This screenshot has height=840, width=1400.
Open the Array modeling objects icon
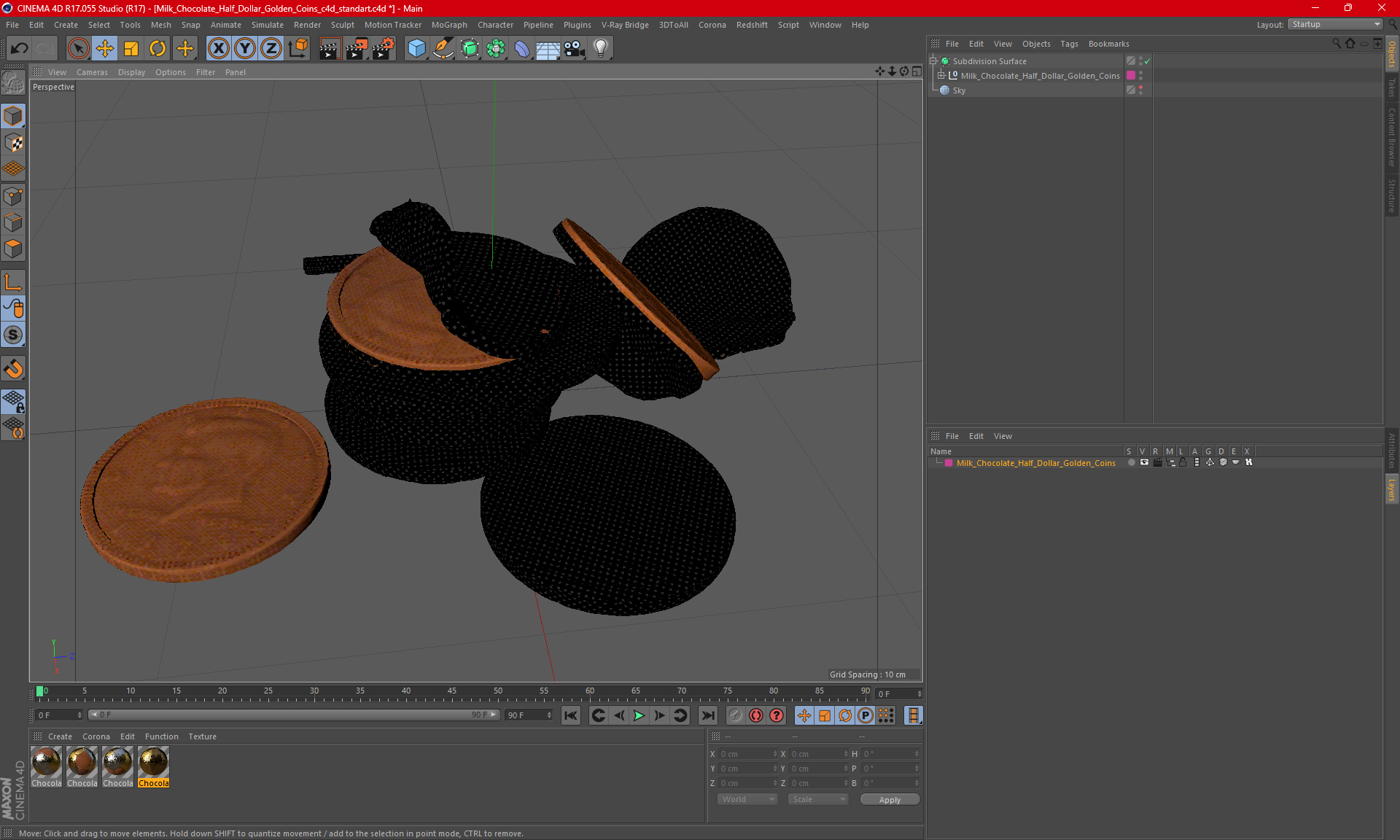coord(496,48)
